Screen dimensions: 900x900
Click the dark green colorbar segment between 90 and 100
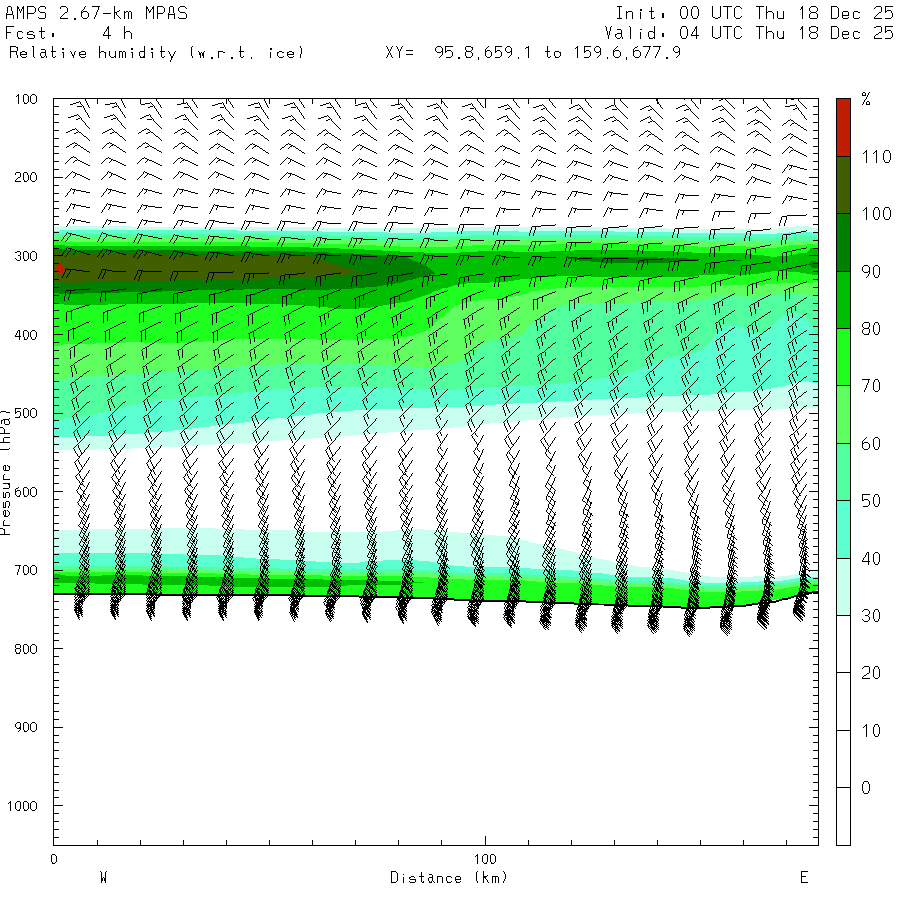843,242
